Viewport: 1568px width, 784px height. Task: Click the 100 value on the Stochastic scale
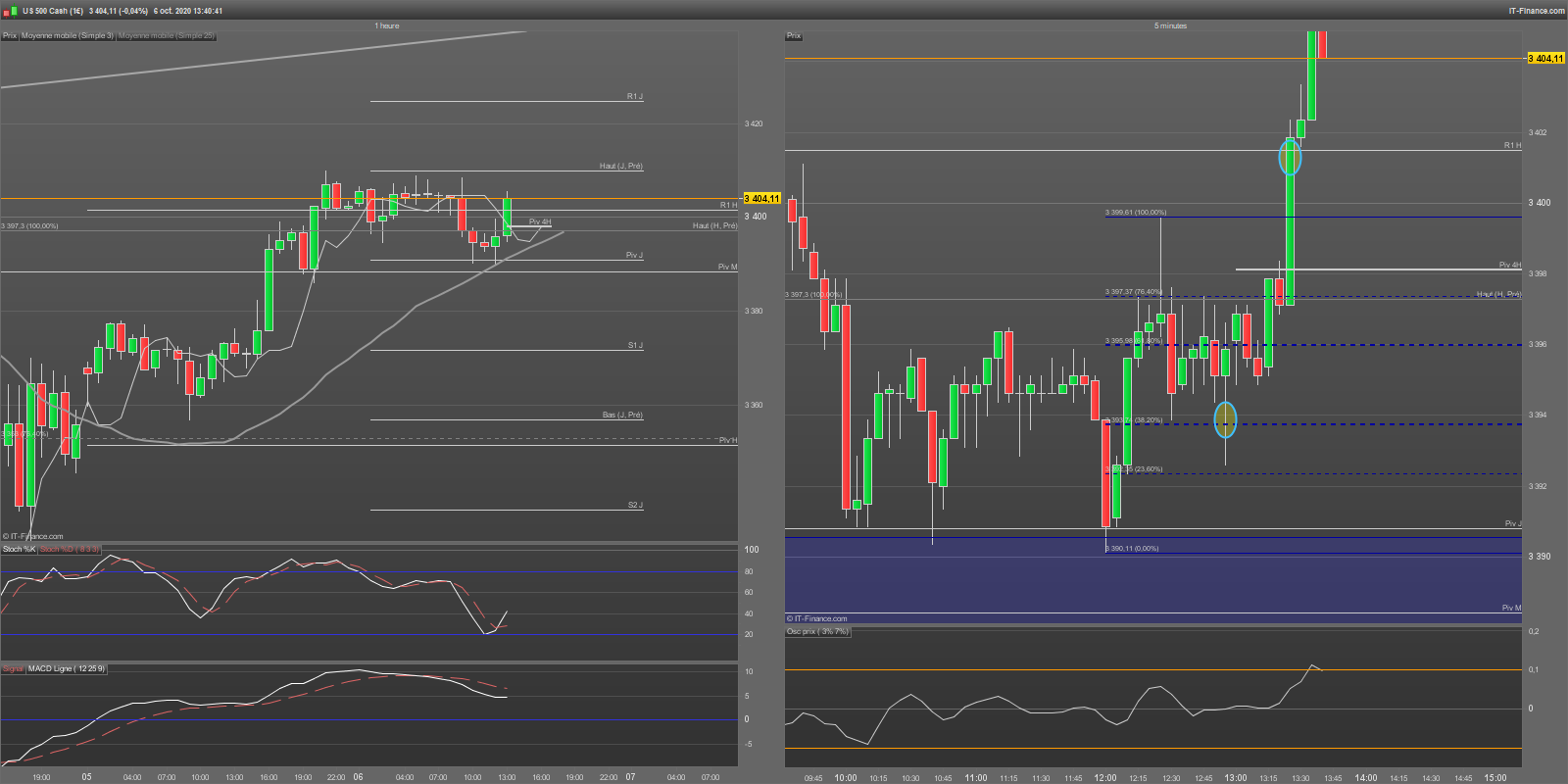(x=752, y=550)
